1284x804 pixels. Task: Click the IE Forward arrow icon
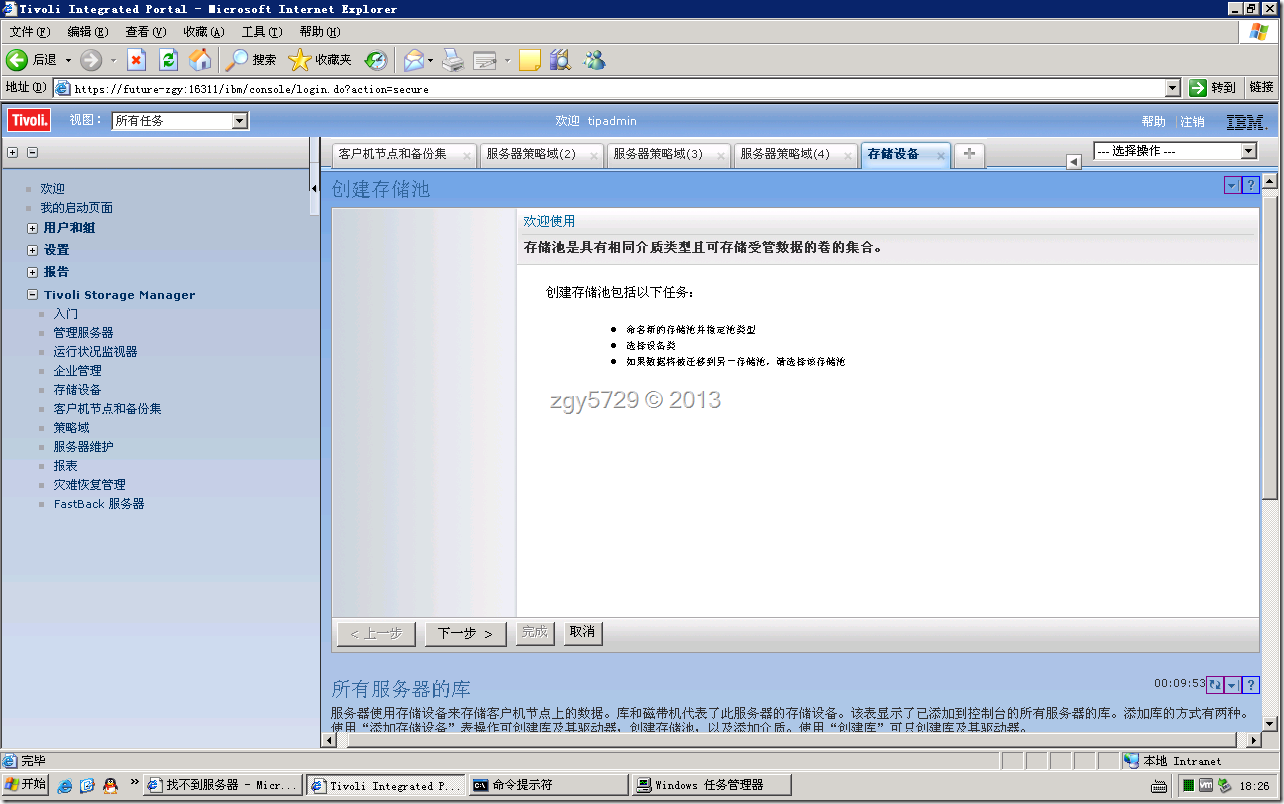tap(91, 60)
